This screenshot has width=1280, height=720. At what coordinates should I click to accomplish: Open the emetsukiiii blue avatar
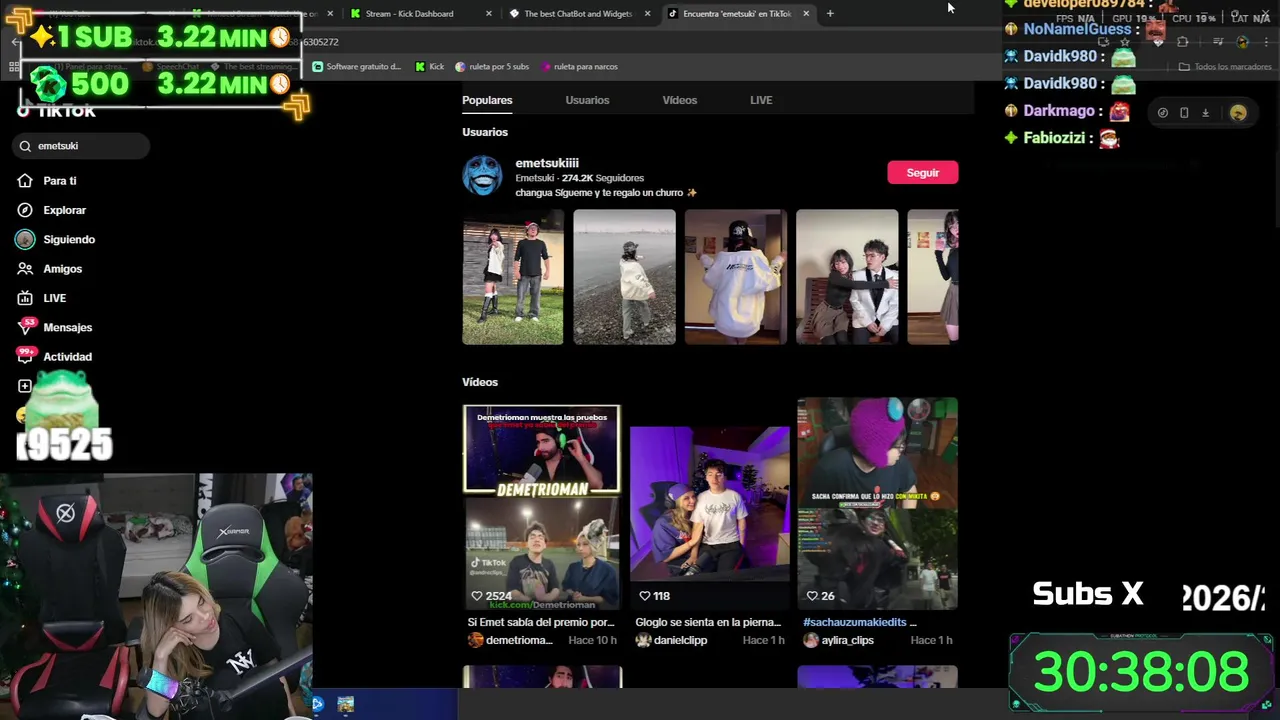click(482, 176)
